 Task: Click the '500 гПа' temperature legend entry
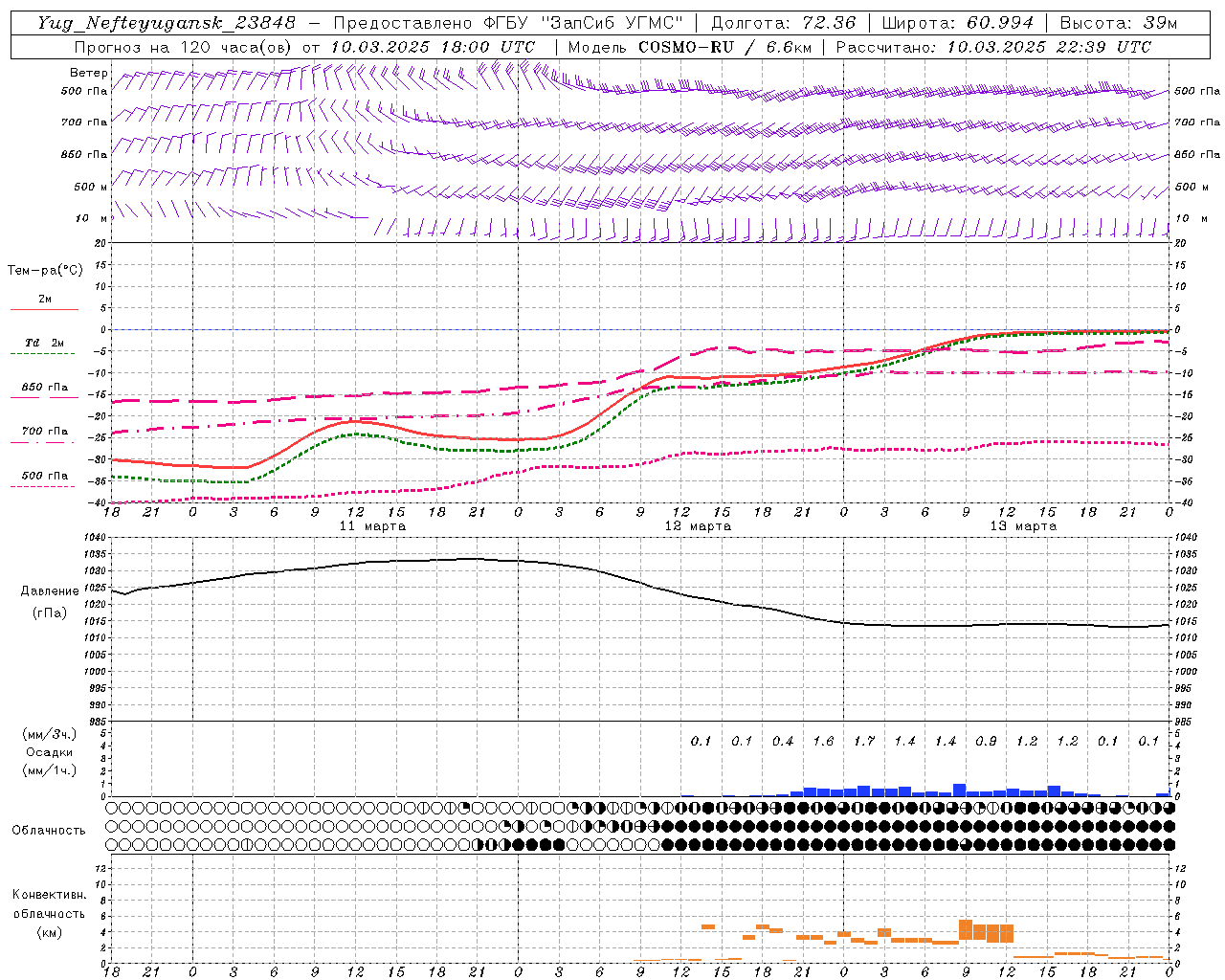pos(45,476)
